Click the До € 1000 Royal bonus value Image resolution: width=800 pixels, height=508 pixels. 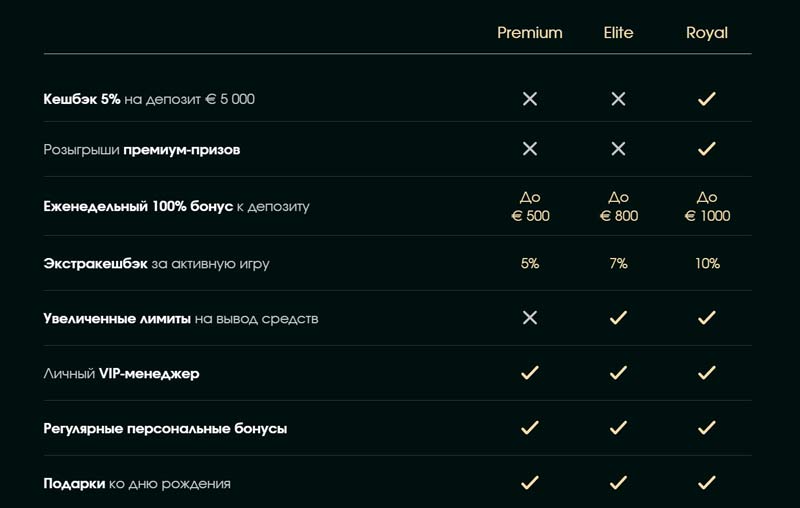(706, 207)
